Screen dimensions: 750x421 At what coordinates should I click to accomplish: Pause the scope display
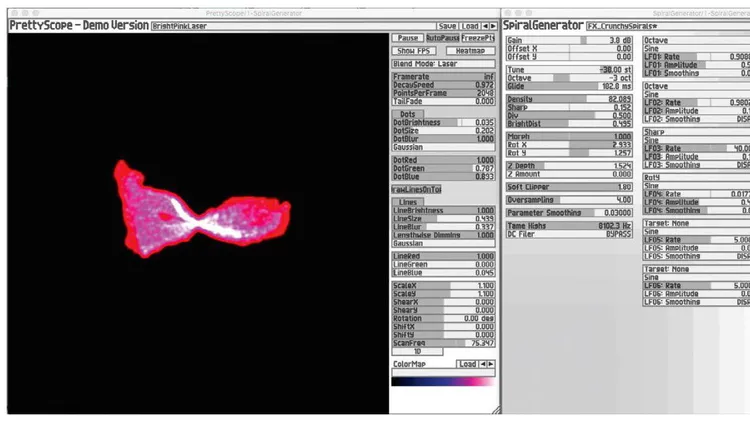(408, 38)
